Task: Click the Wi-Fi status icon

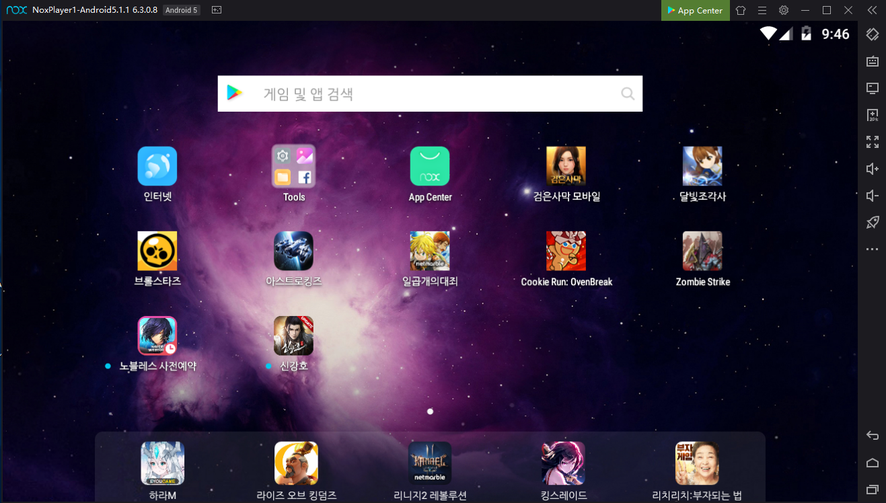Action: tap(768, 33)
